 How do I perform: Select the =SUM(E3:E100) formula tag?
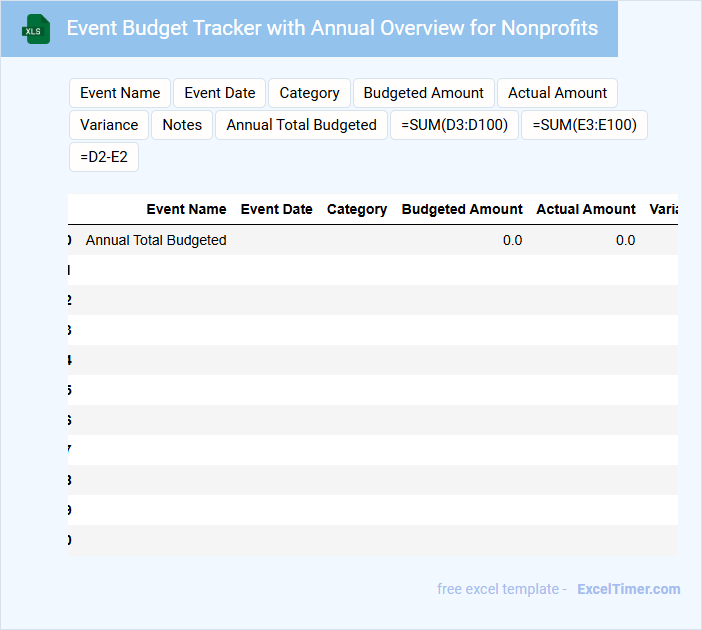point(585,125)
